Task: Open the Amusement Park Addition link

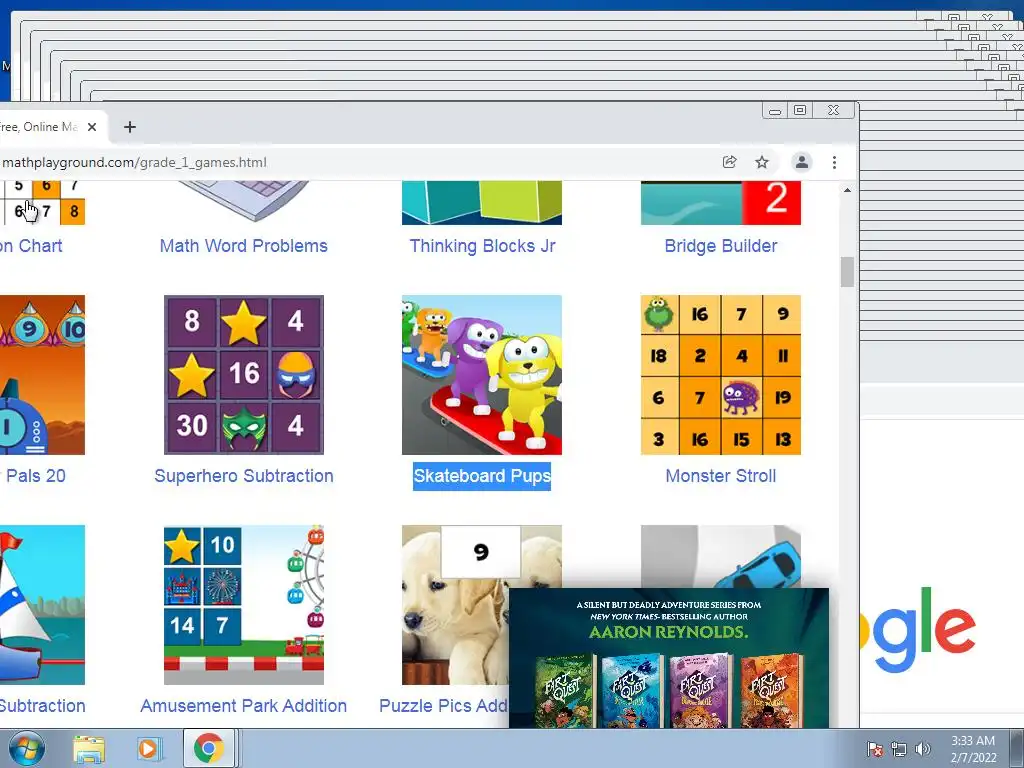Action: click(x=244, y=706)
